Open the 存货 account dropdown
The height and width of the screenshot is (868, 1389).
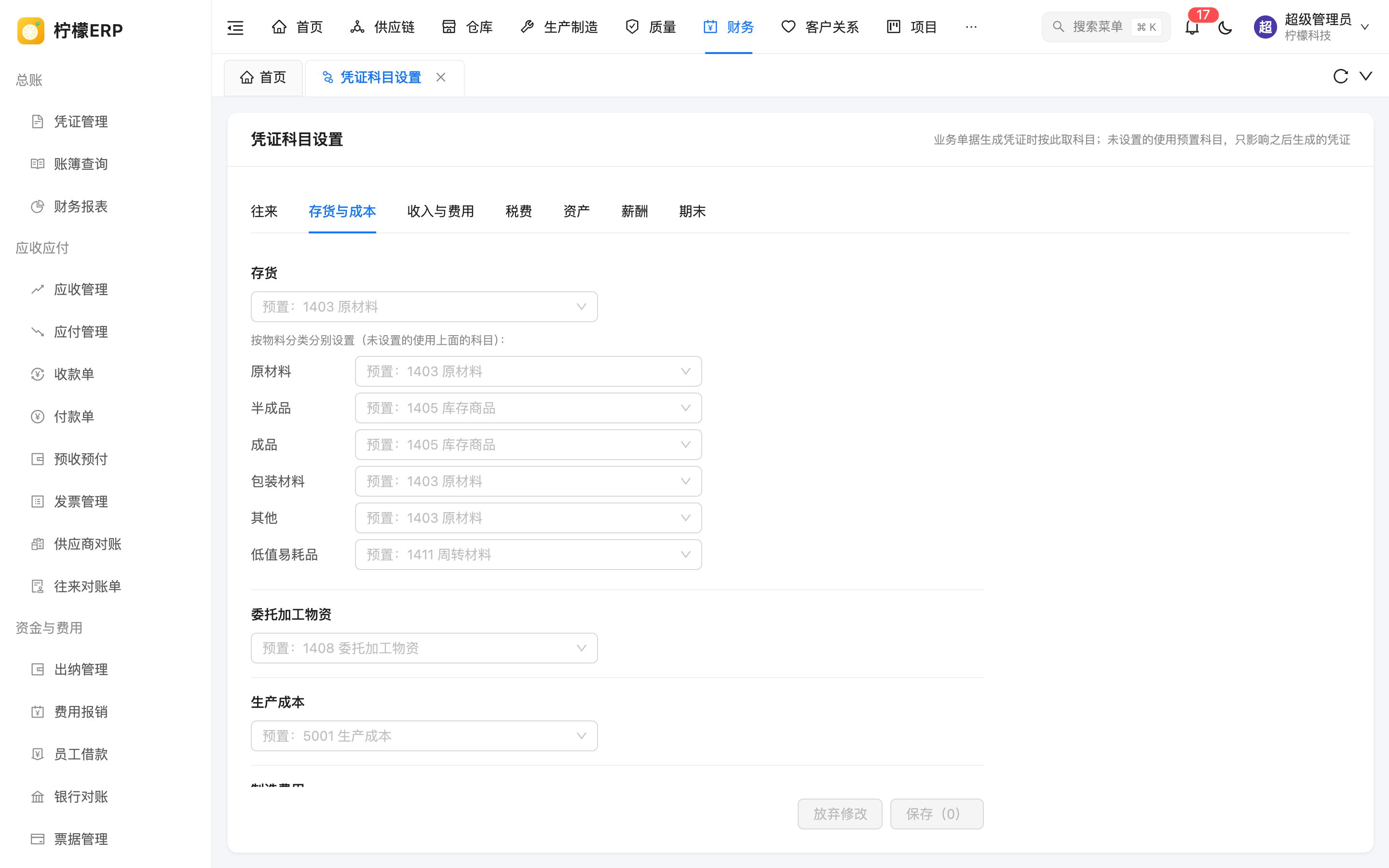point(424,307)
